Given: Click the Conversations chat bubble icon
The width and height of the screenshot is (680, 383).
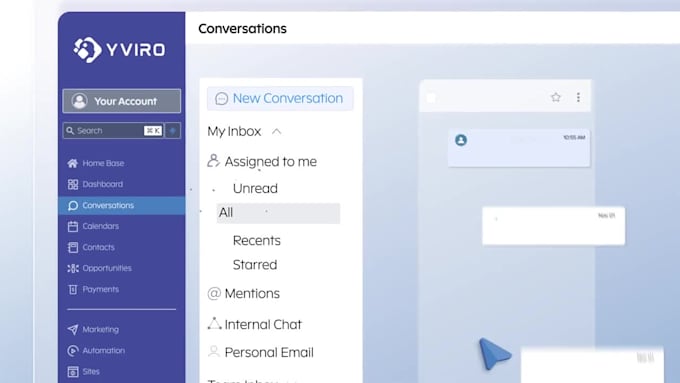Looking at the screenshot, I should tap(72, 206).
